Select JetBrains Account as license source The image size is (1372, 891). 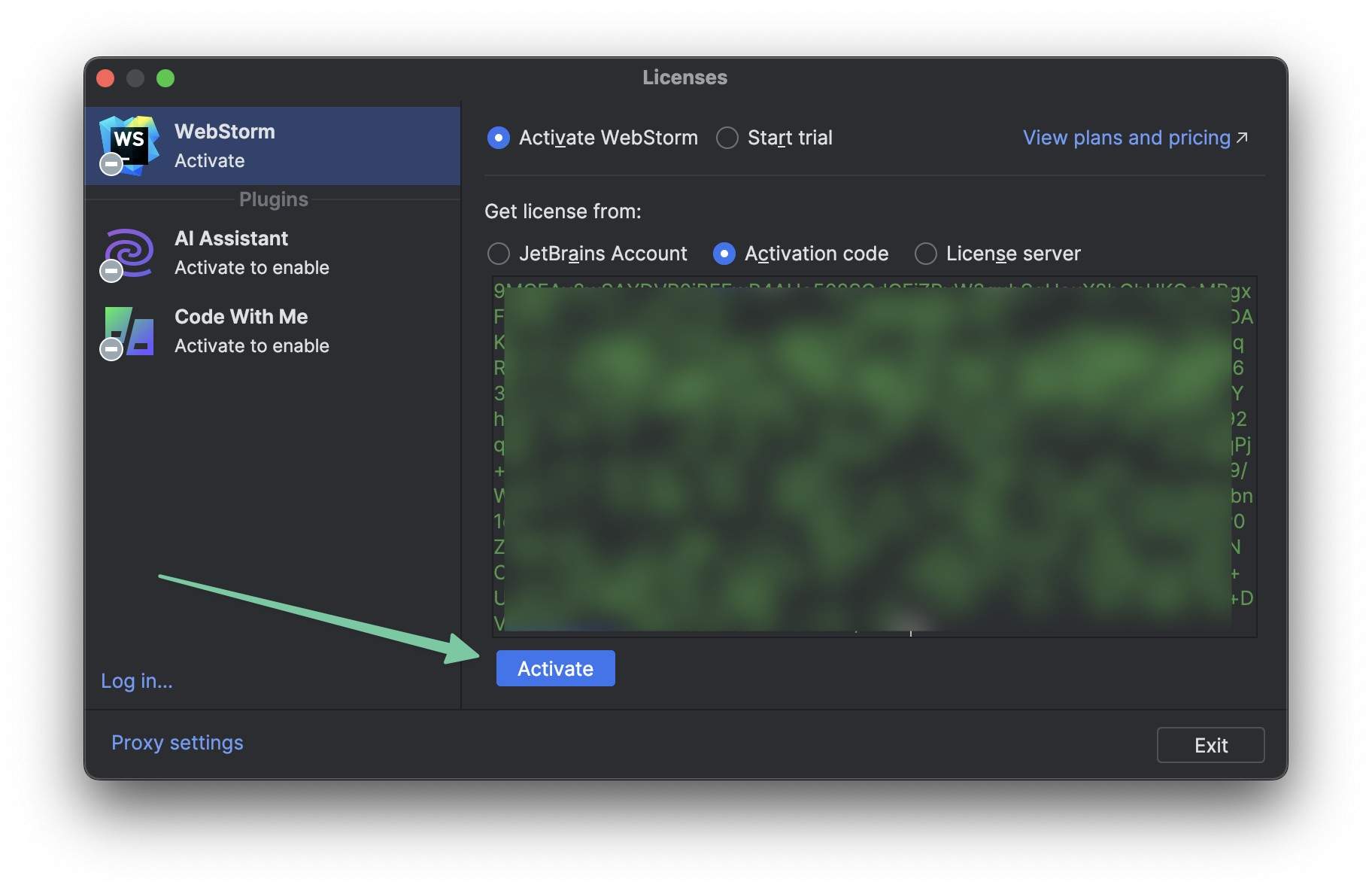499,254
